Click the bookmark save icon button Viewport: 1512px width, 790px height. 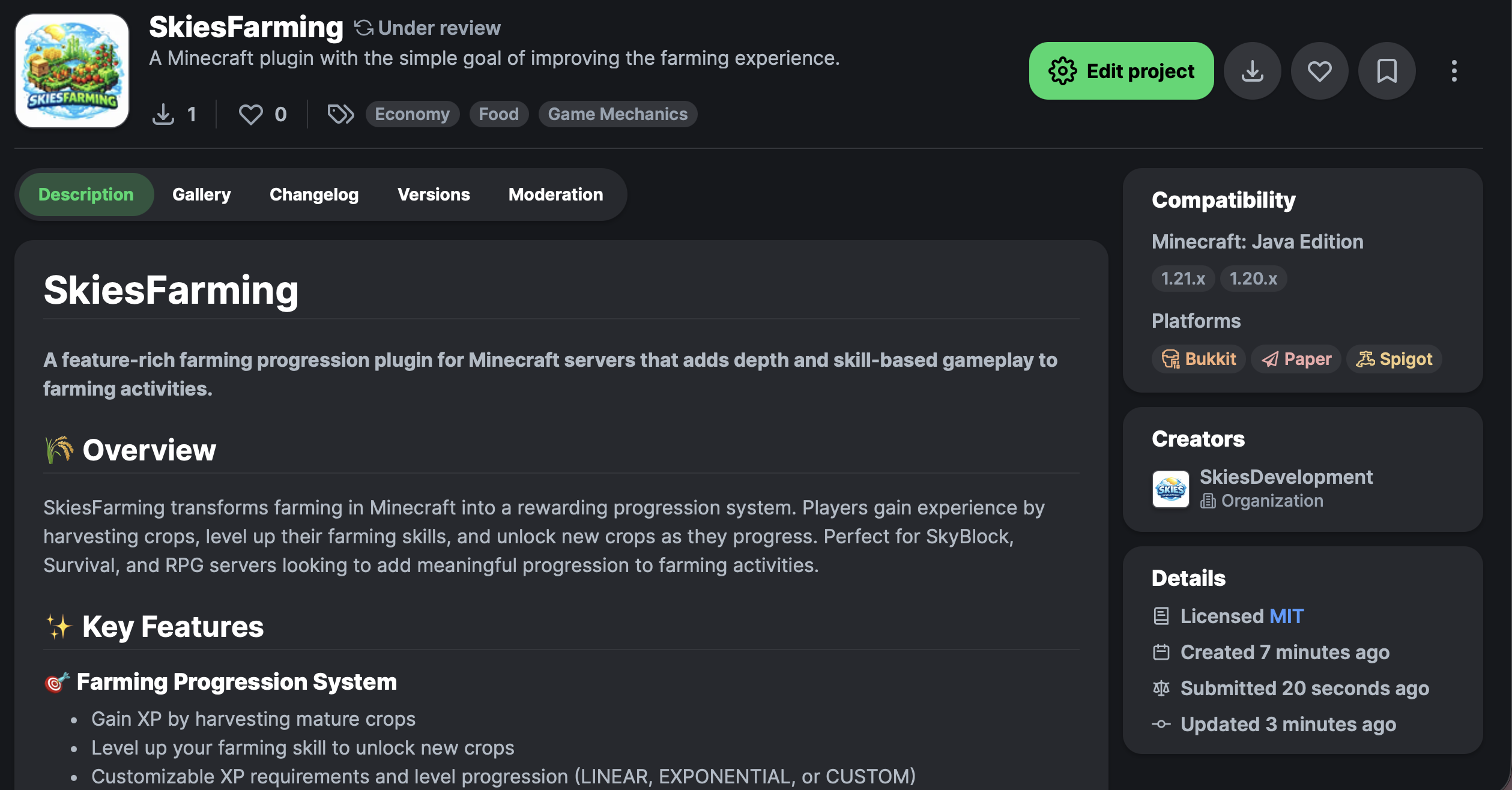click(x=1387, y=71)
